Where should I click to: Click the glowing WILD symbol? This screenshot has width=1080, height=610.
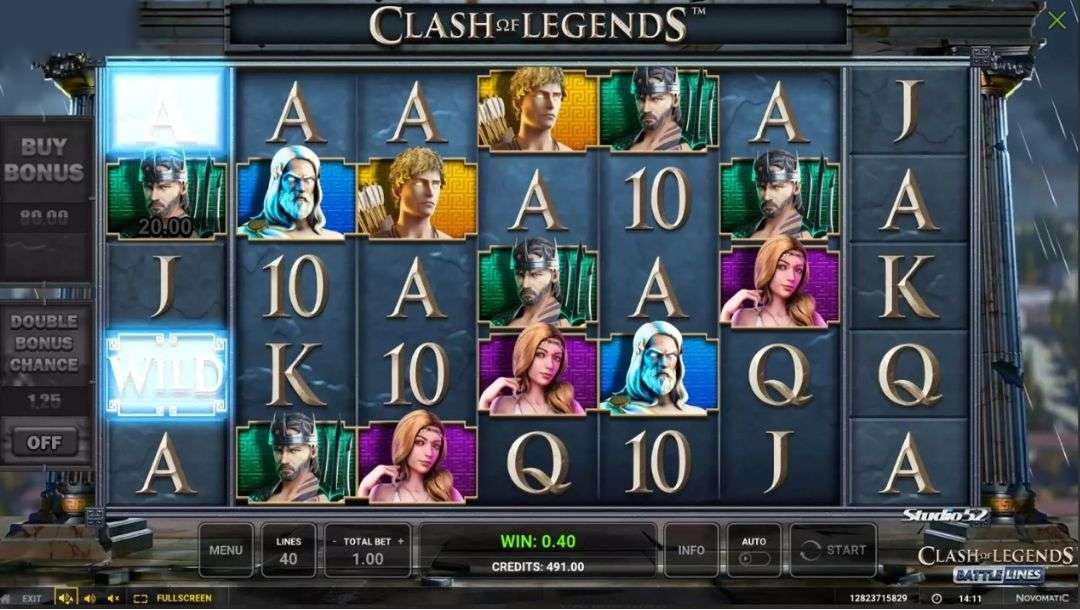pos(167,375)
